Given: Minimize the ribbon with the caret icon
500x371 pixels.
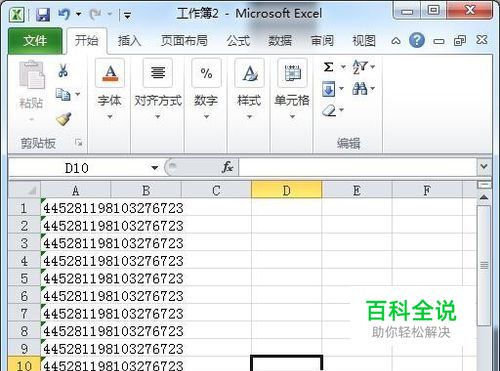Looking at the screenshot, I should (x=396, y=41).
